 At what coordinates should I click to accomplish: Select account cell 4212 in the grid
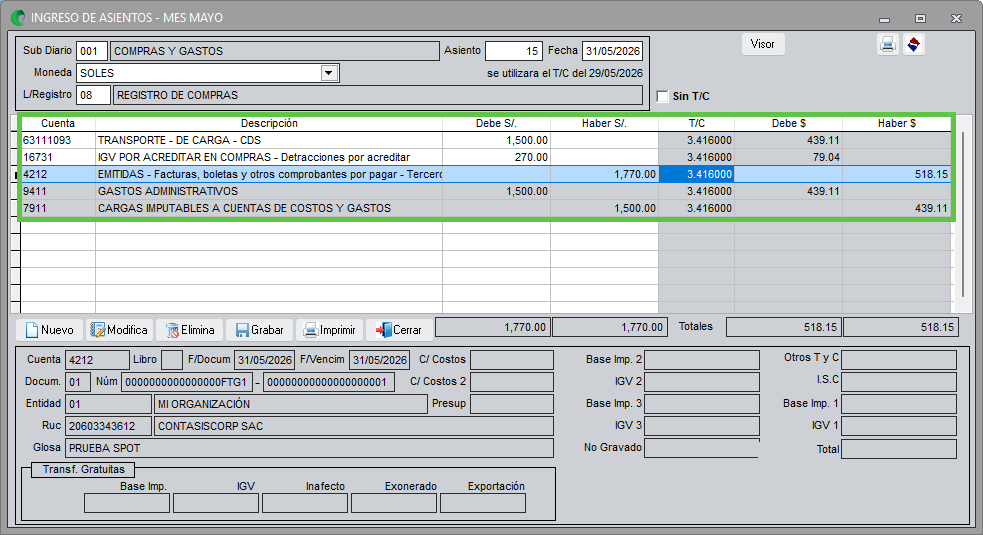[x=58, y=174]
